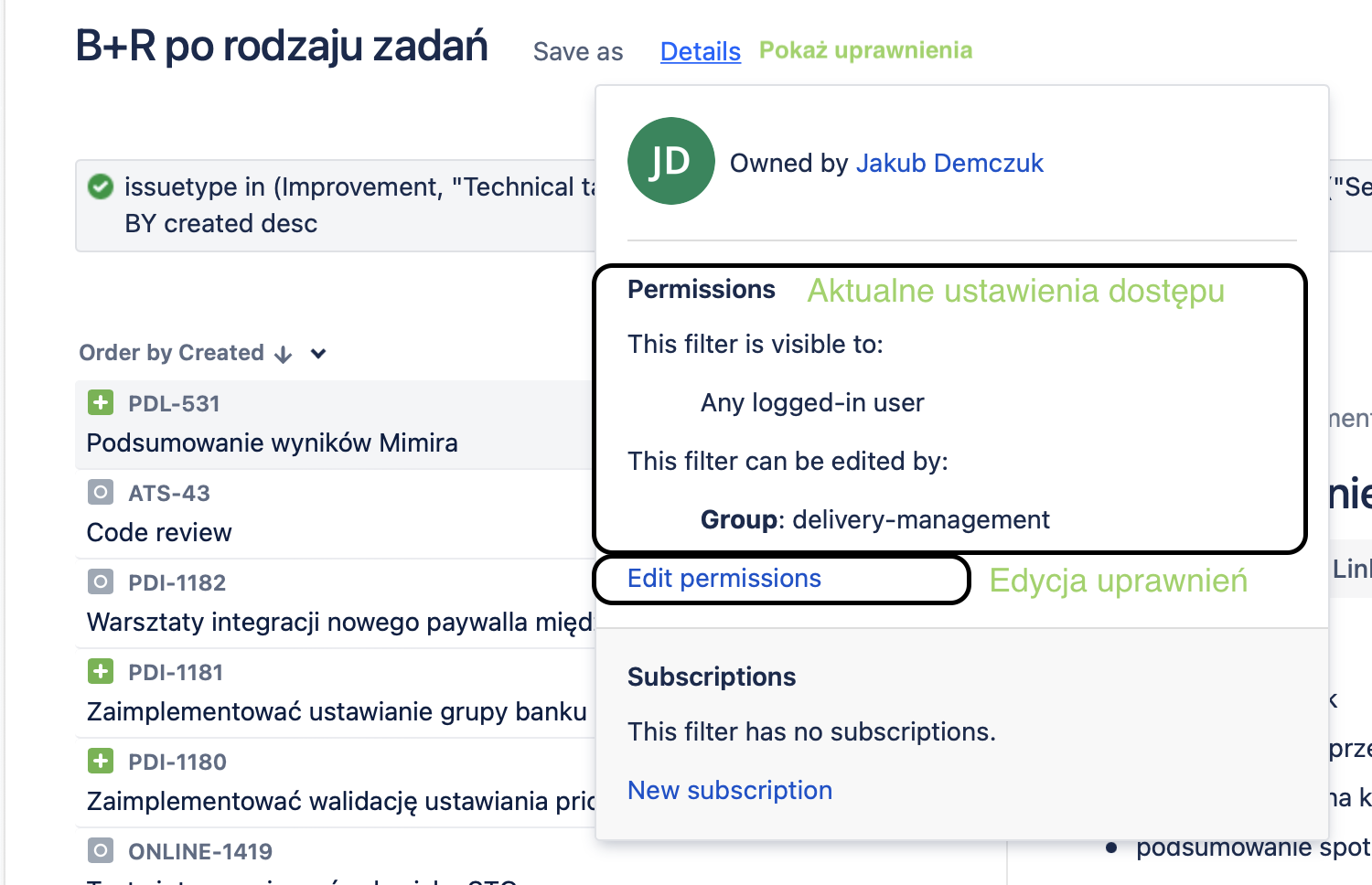Toggle the descending sort arrow on Order by Created
This screenshot has width=1372, height=885.
283,353
